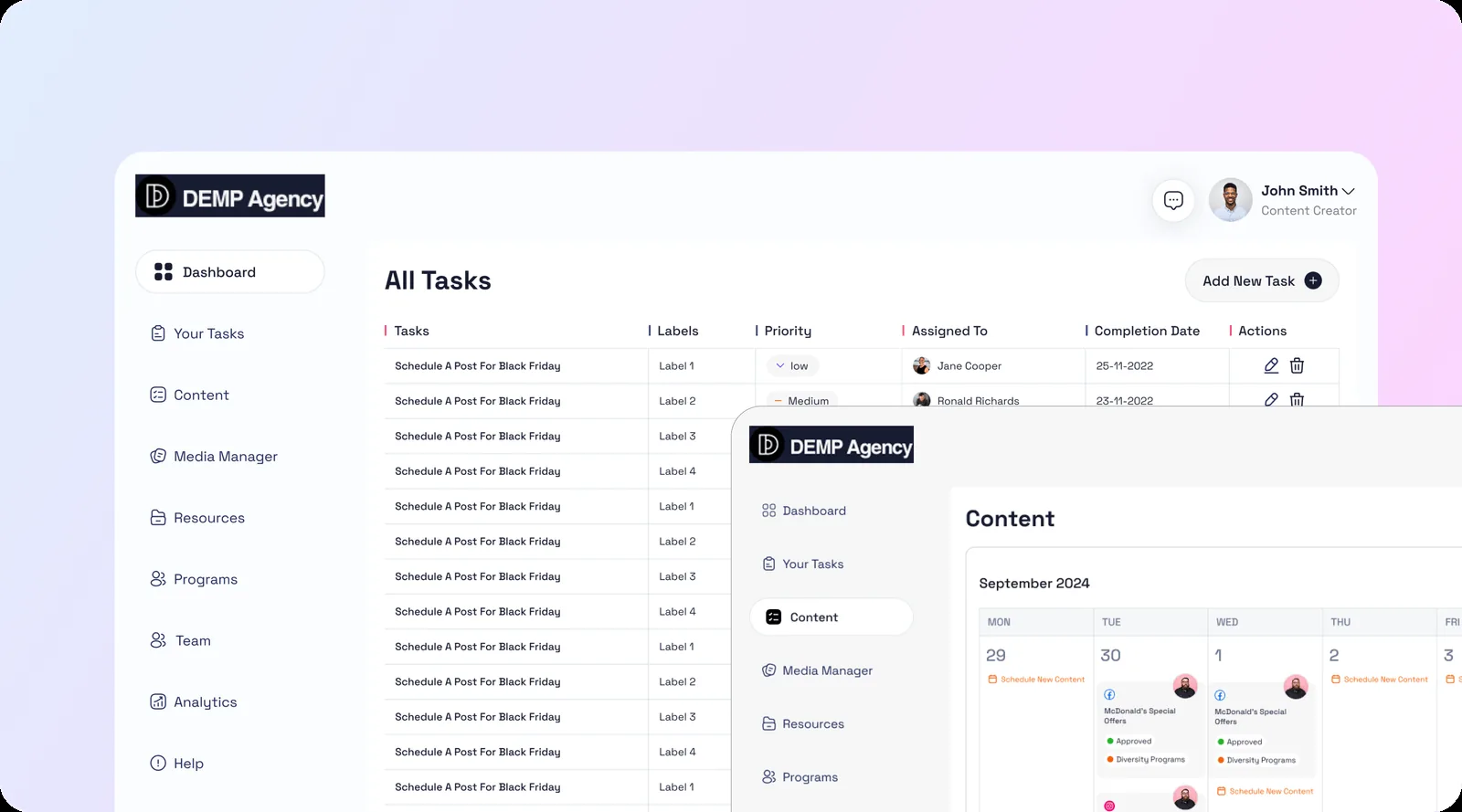The image size is (1462, 812).
Task: Click the trash icon for the 25-11-2022 task
Action: (x=1297, y=365)
